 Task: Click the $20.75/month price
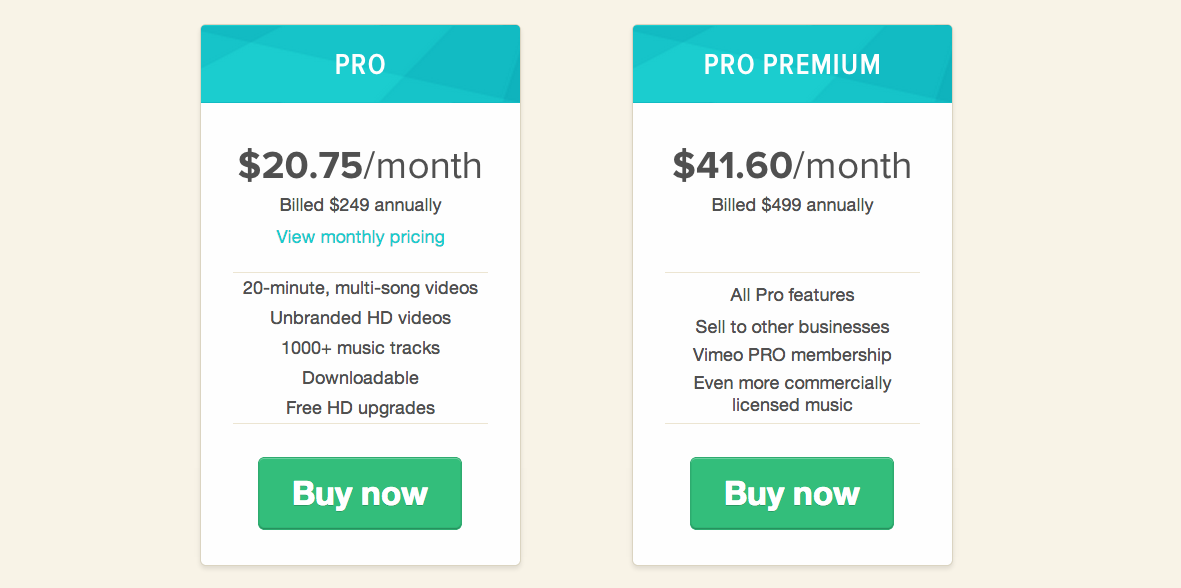coord(360,165)
